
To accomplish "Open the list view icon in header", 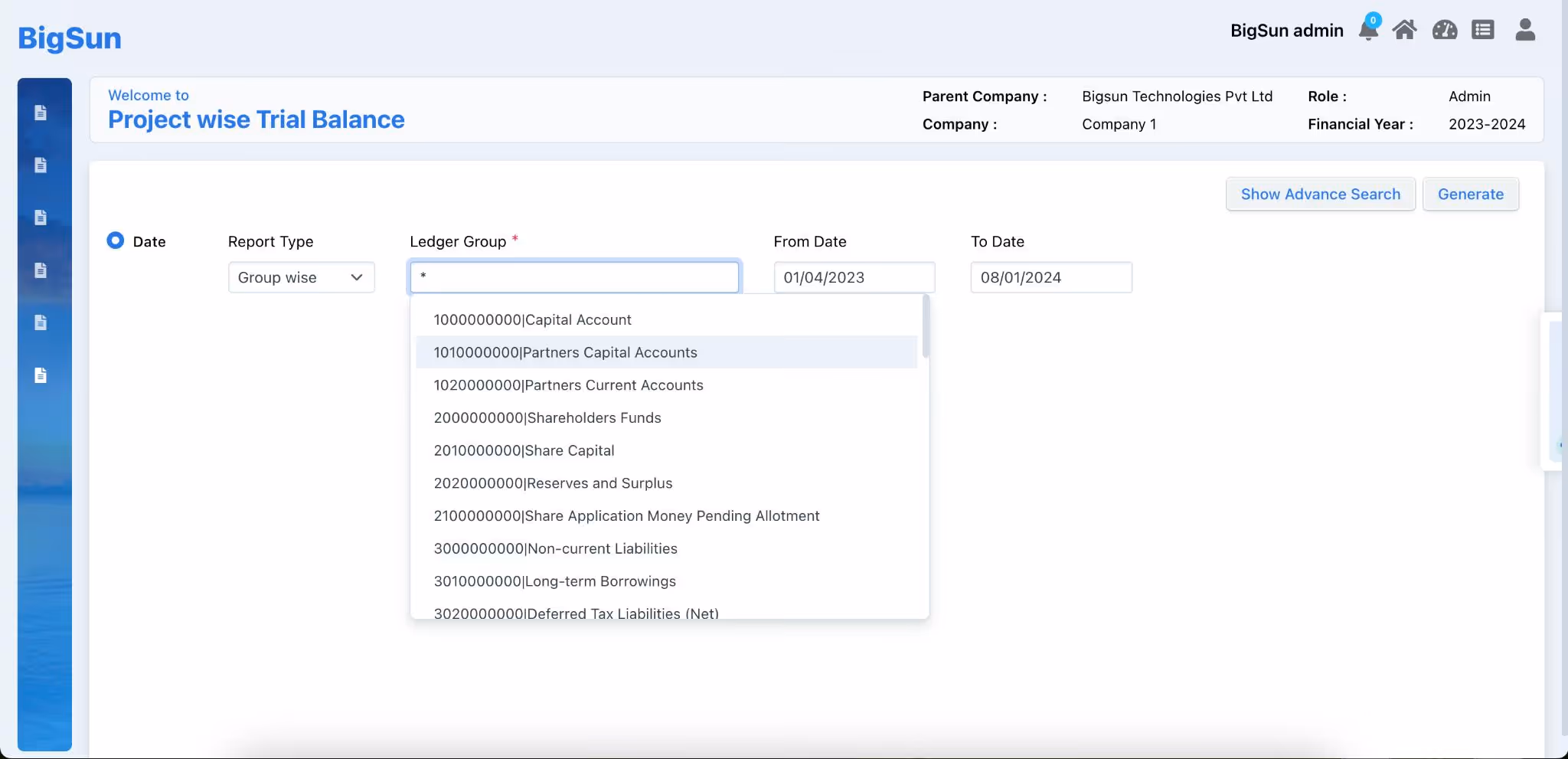I will tap(1483, 30).
